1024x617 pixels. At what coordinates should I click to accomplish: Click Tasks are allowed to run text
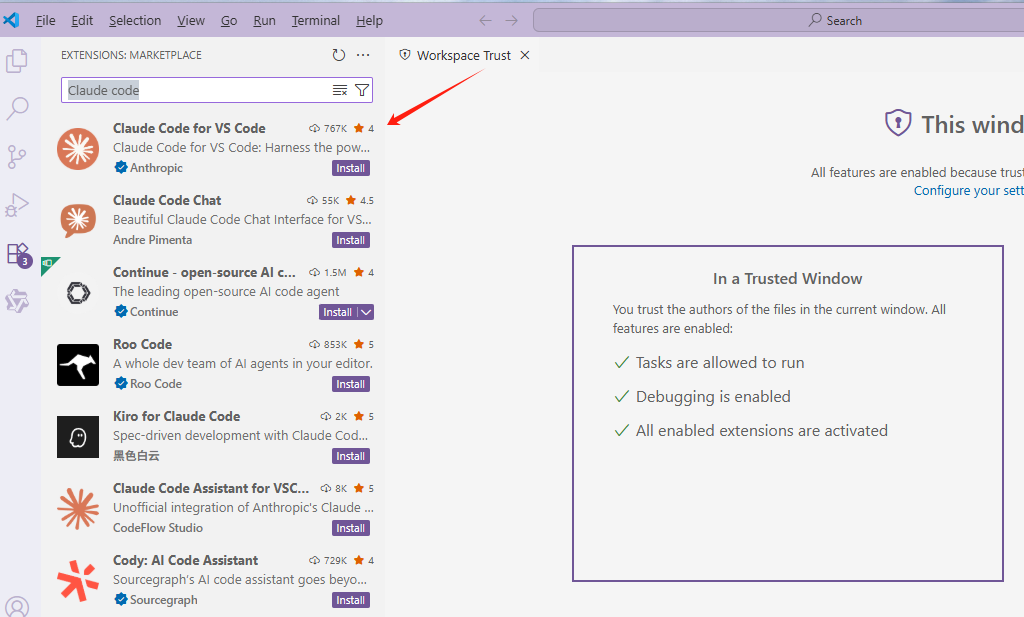pyautogui.click(x=720, y=363)
